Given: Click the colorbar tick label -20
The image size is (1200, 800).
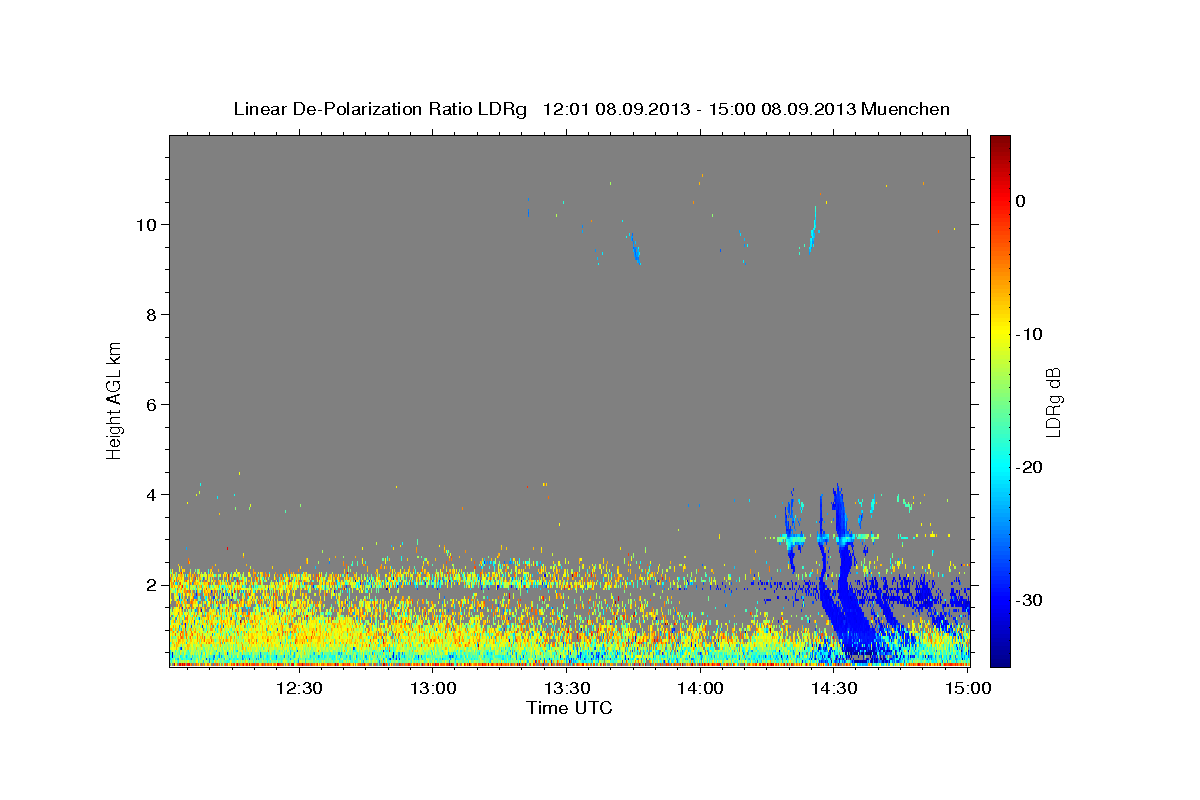Looking at the screenshot, I should pos(1030,467).
